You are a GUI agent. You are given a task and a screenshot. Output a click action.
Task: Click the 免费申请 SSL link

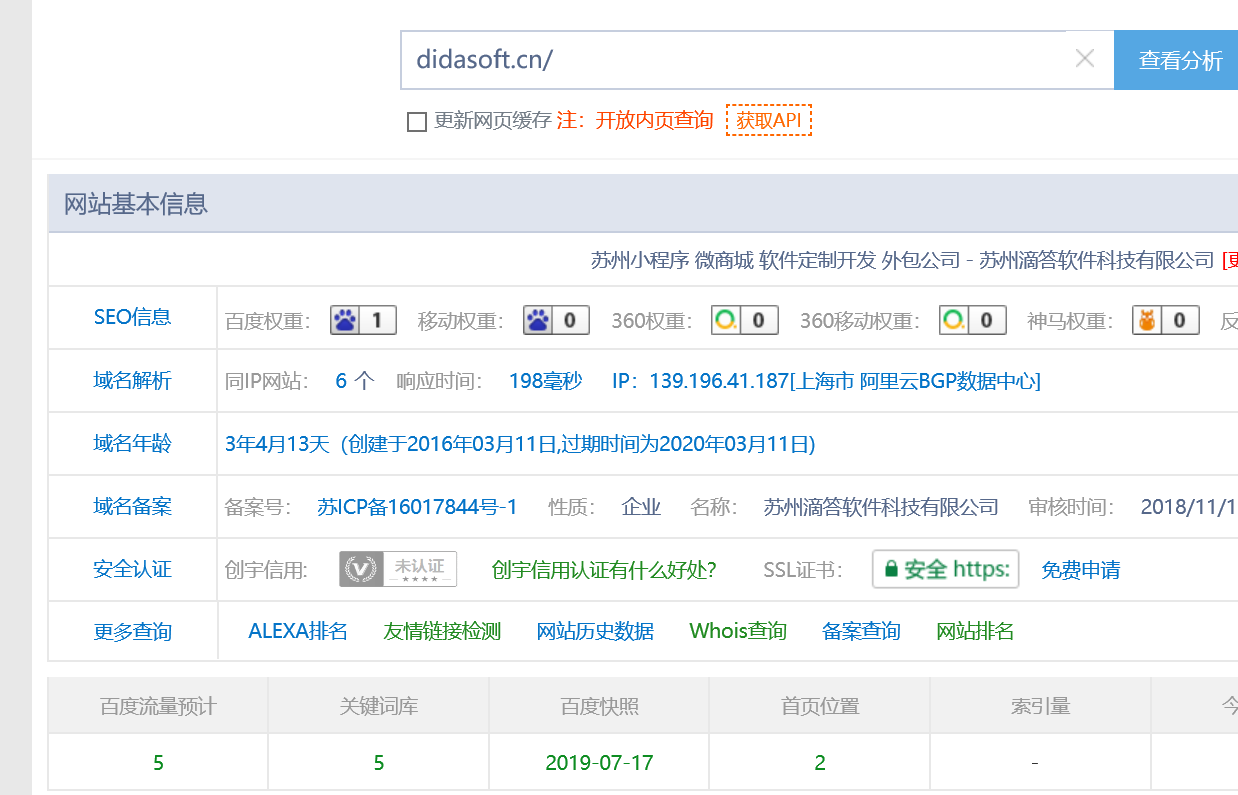tap(1080, 570)
